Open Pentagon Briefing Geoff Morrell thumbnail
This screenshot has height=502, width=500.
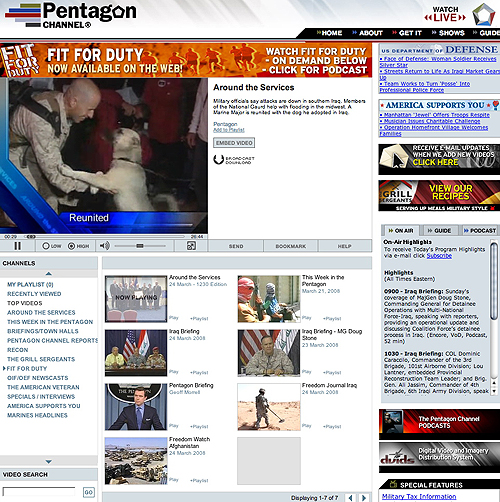point(136,407)
